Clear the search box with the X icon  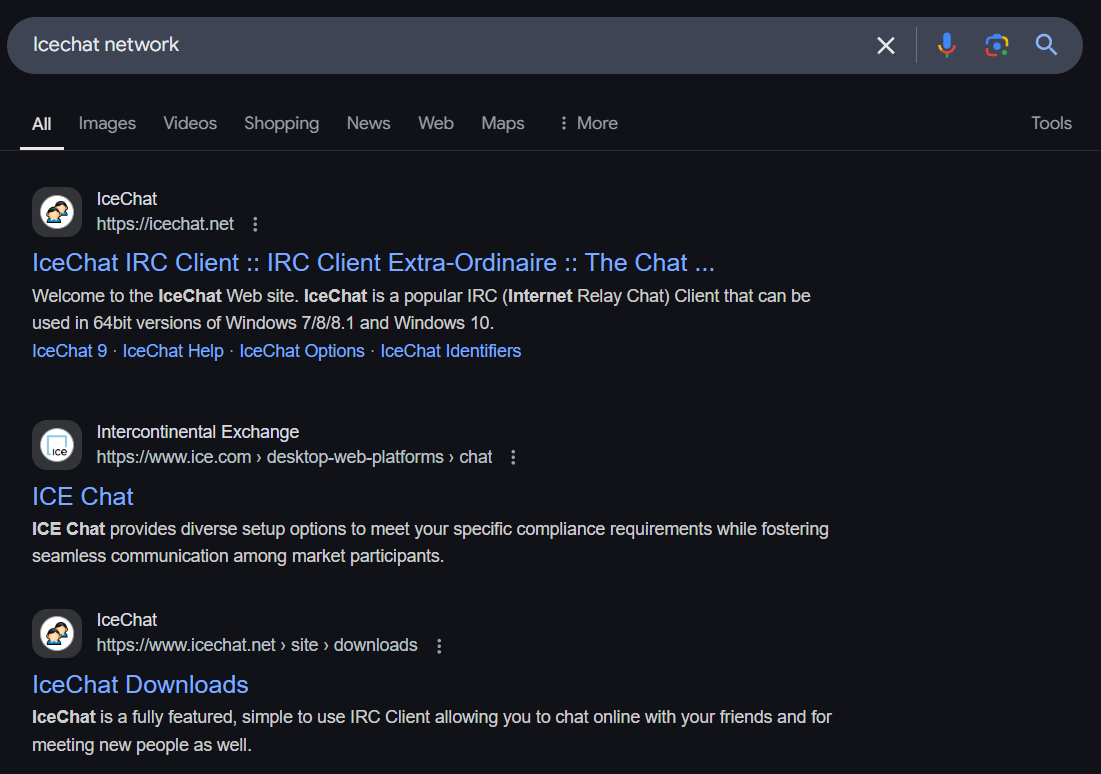[x=885, y=46]
